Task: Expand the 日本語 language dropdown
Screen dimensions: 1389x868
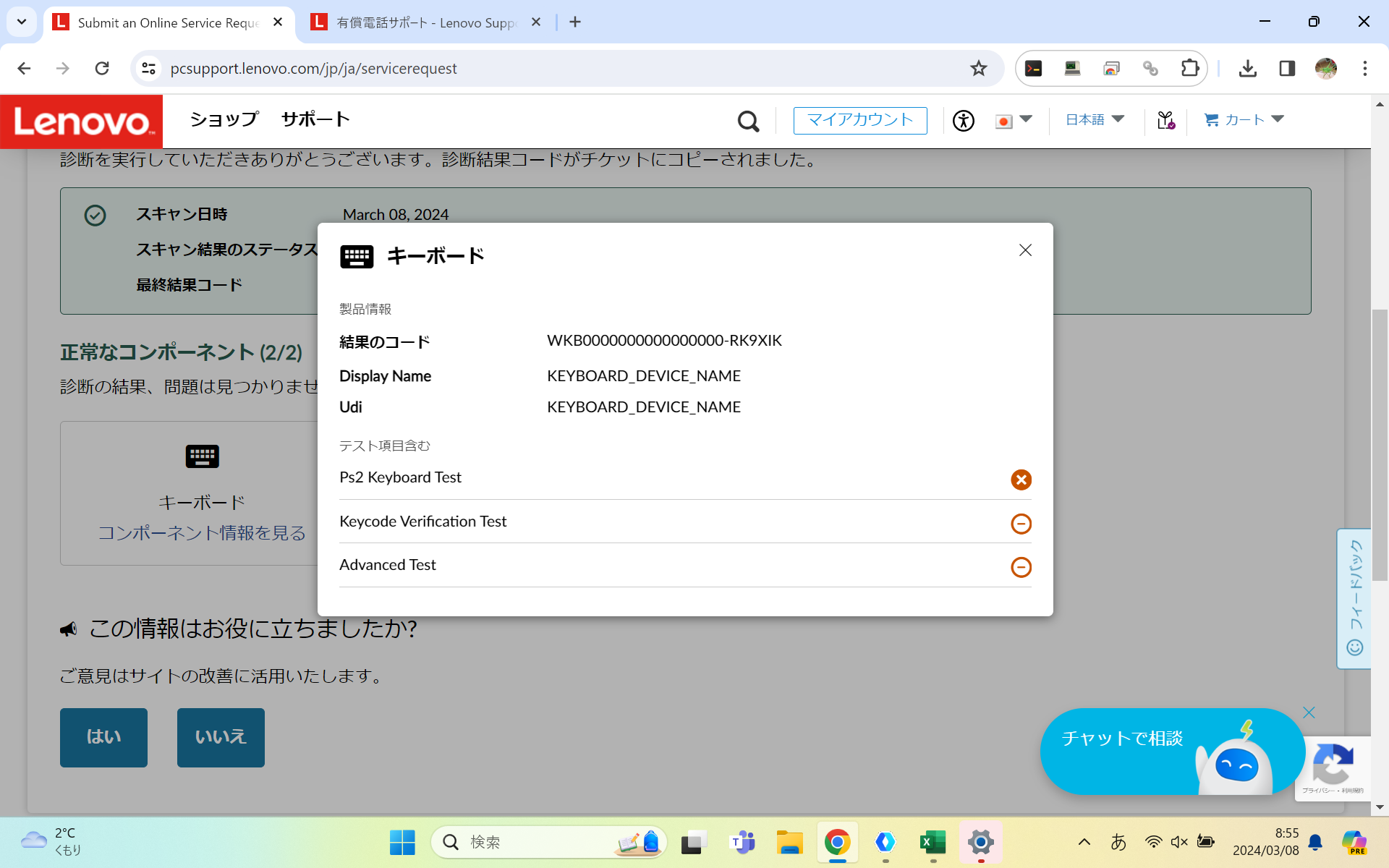Action: (1095, 119)
